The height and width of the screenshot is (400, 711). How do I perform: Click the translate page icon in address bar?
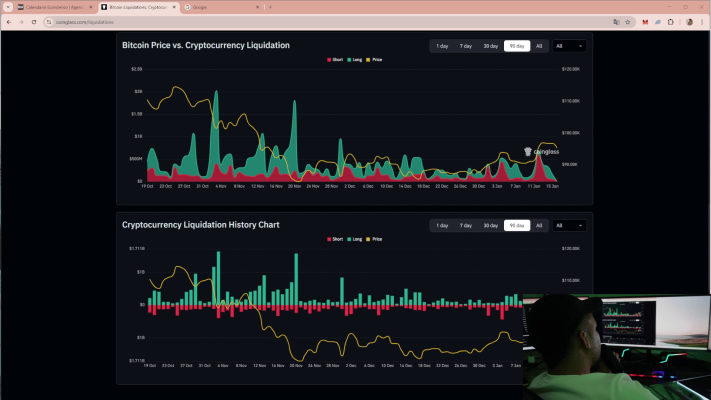pos(615,21)
